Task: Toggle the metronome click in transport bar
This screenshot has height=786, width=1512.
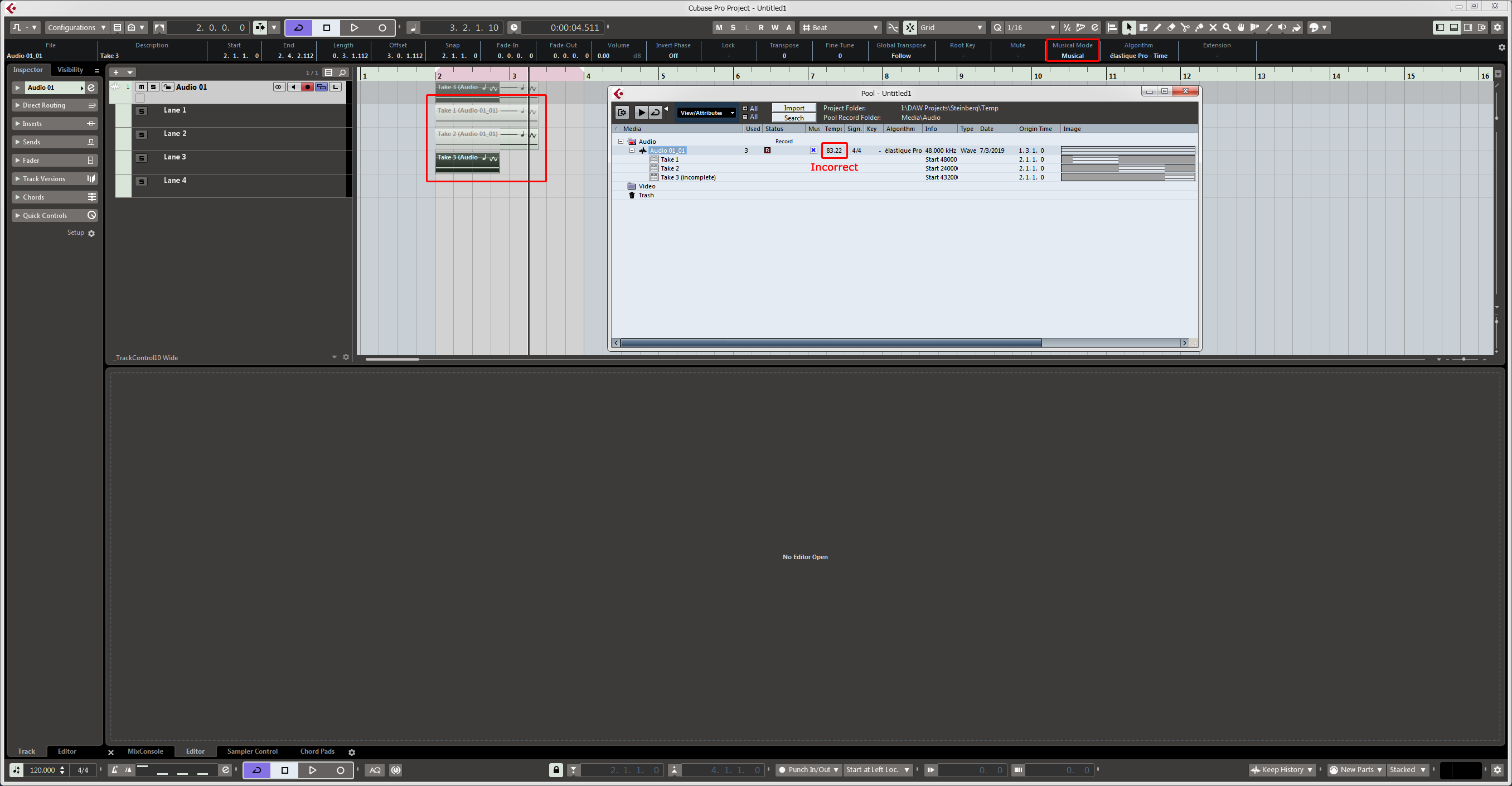Action: pos(114,770)
